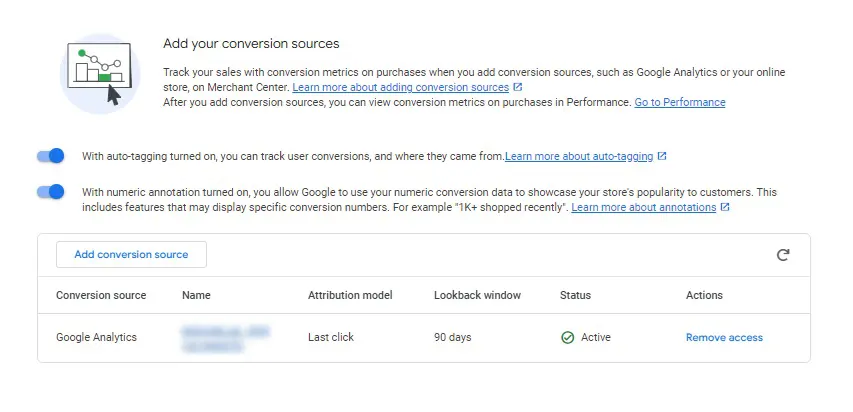Click the Conversion source column header
Screen dimensions: 853x412
tap(101, 295)
